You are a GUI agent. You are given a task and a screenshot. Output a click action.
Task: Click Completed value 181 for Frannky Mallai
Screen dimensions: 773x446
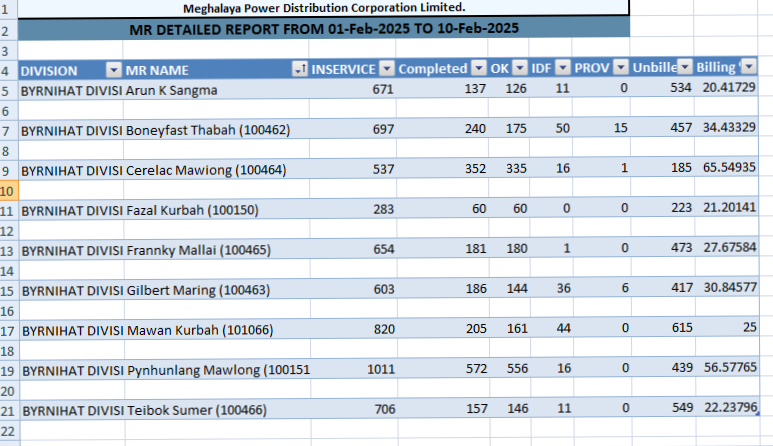[443, 248]
